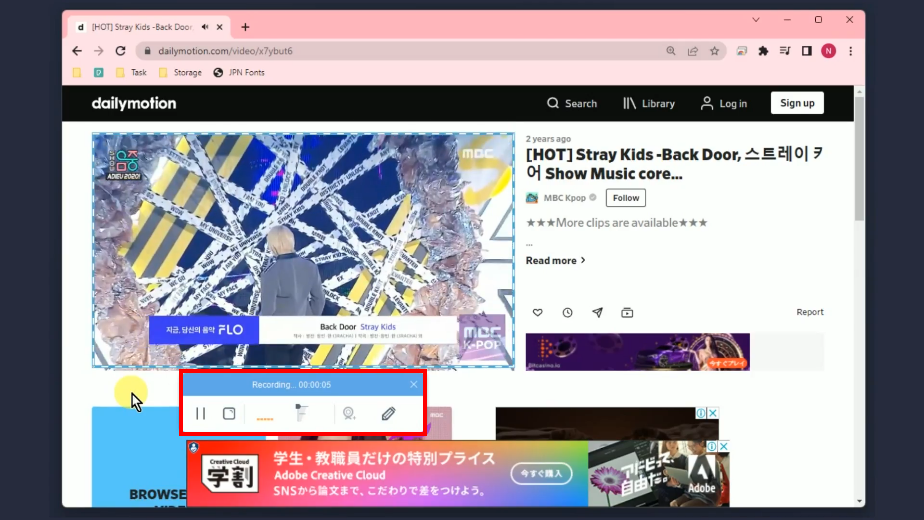Viewport: 924px width, 520px height.
Task: Share the video with paper plane icon
Action: (598, 312)
